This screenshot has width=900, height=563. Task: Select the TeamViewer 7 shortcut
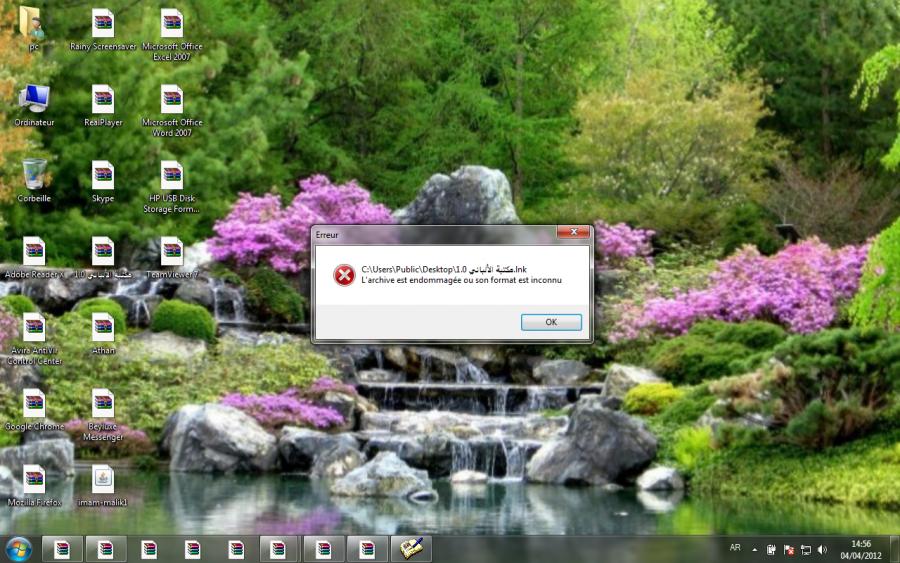[172, 252]
